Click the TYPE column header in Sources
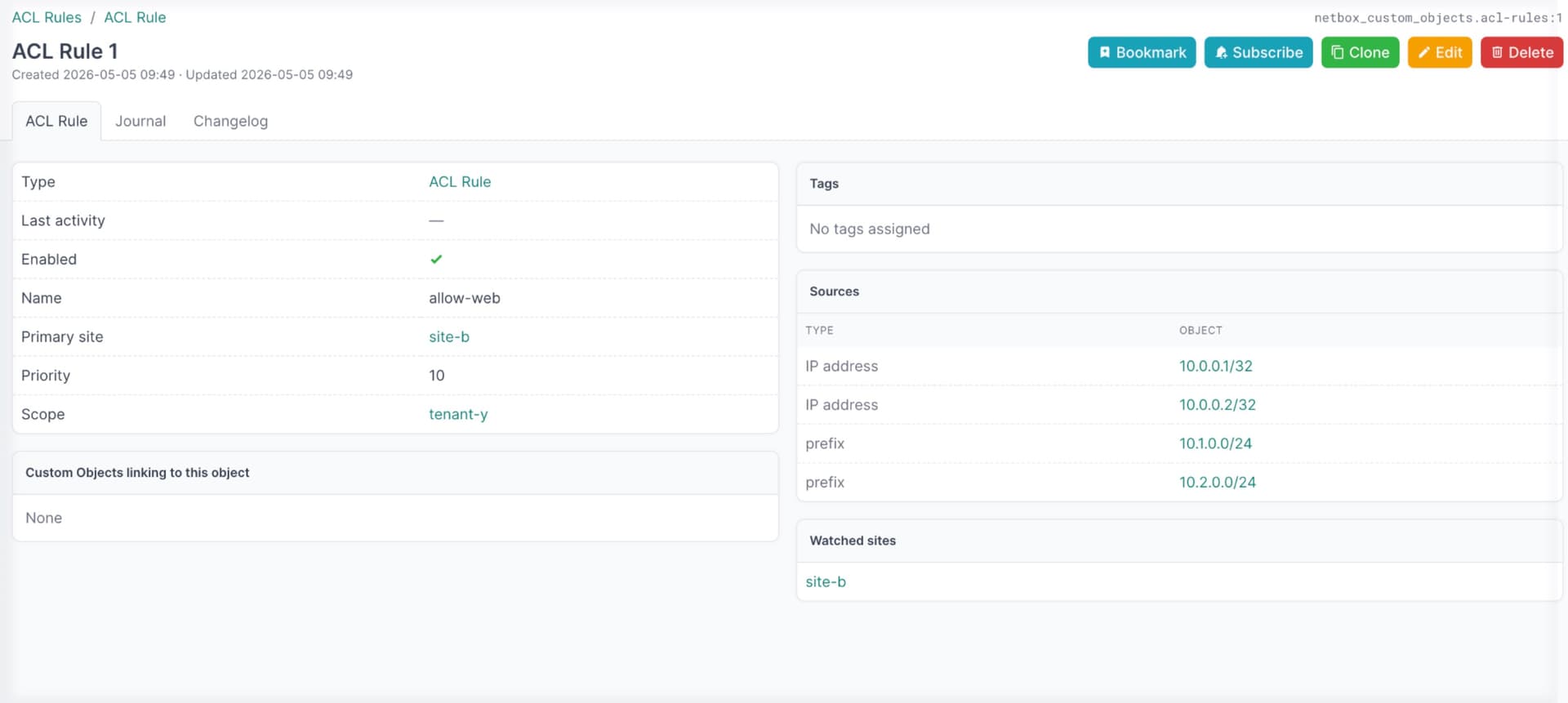This screenshot has height=703, width=1568. (819, 330)
